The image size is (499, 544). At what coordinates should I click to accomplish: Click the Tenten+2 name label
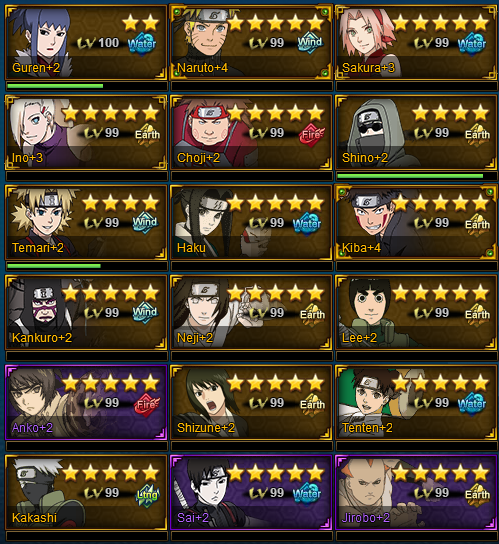click(x=367, y=428)
